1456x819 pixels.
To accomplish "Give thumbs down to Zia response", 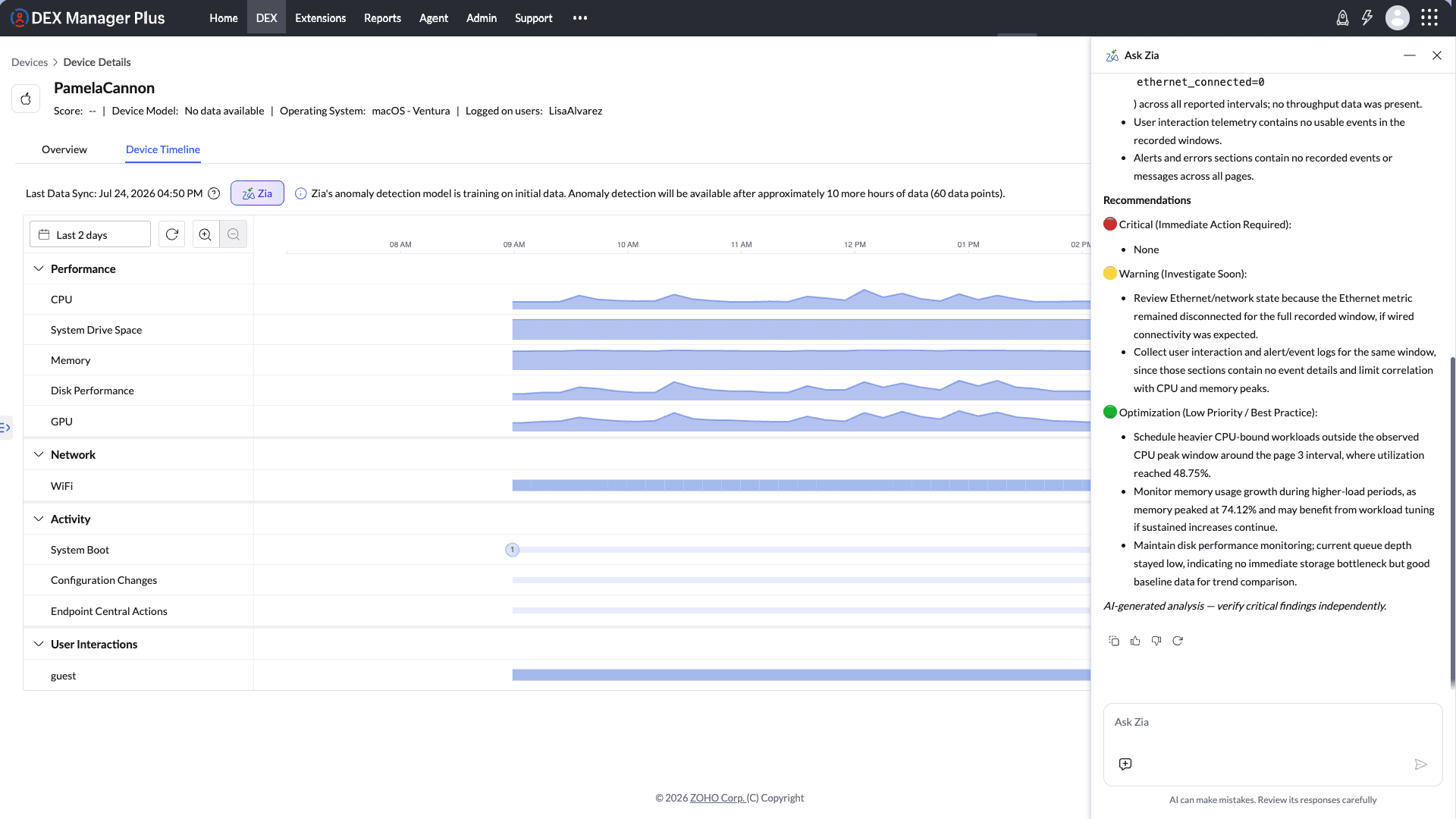I will pos(1156,641).
